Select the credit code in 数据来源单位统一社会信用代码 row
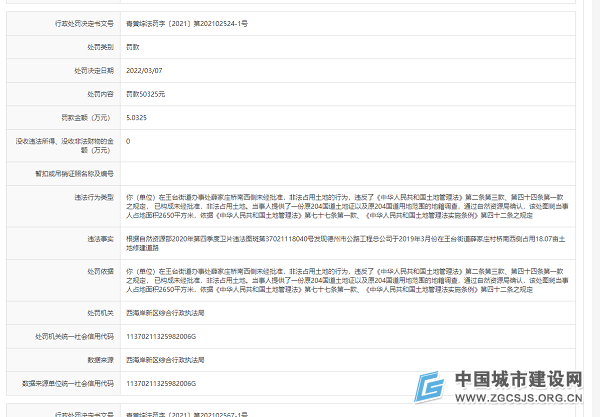 pos(161,384)
